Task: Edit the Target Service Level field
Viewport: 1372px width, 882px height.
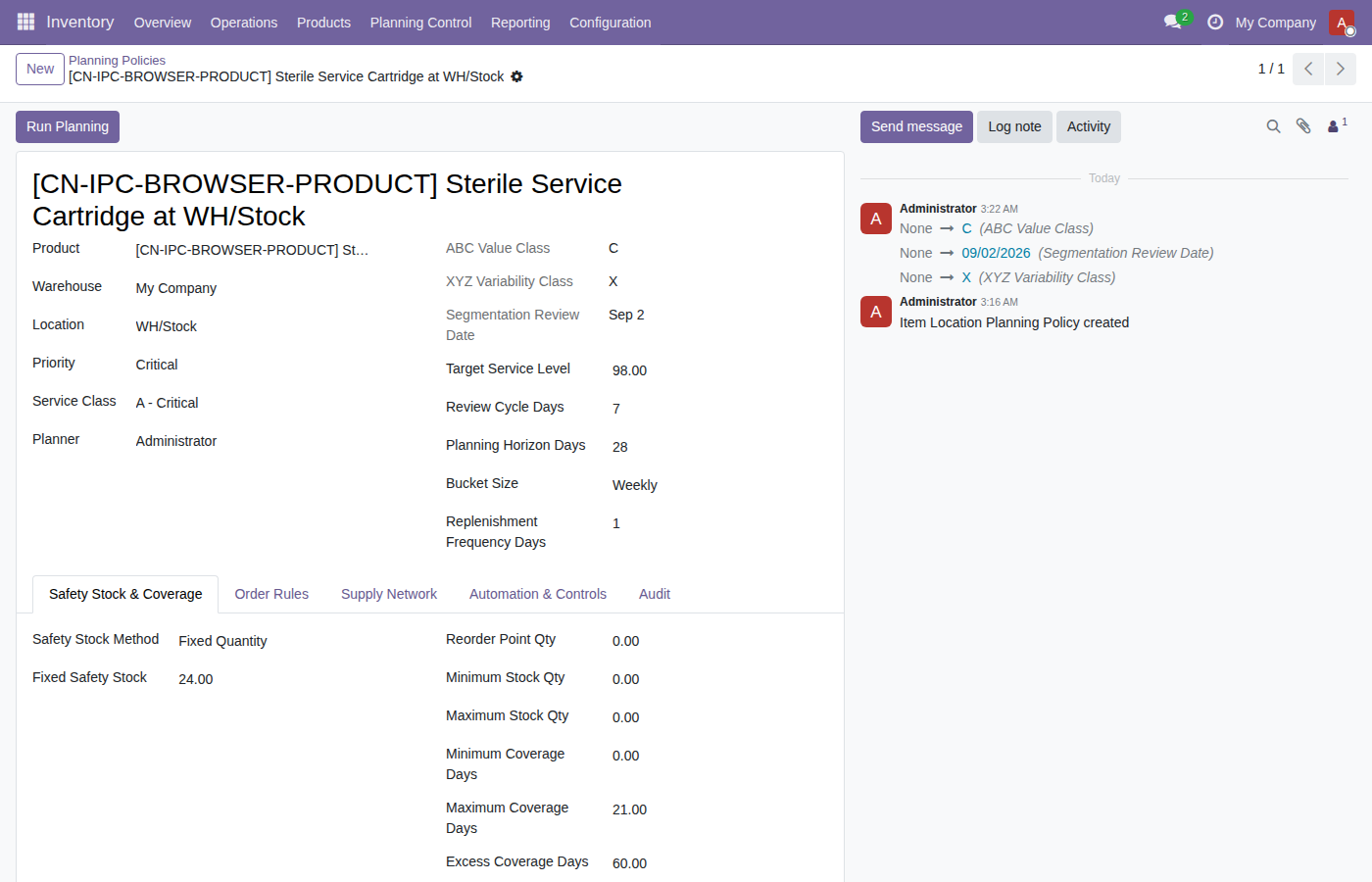Action: click(x=720, y=370)
